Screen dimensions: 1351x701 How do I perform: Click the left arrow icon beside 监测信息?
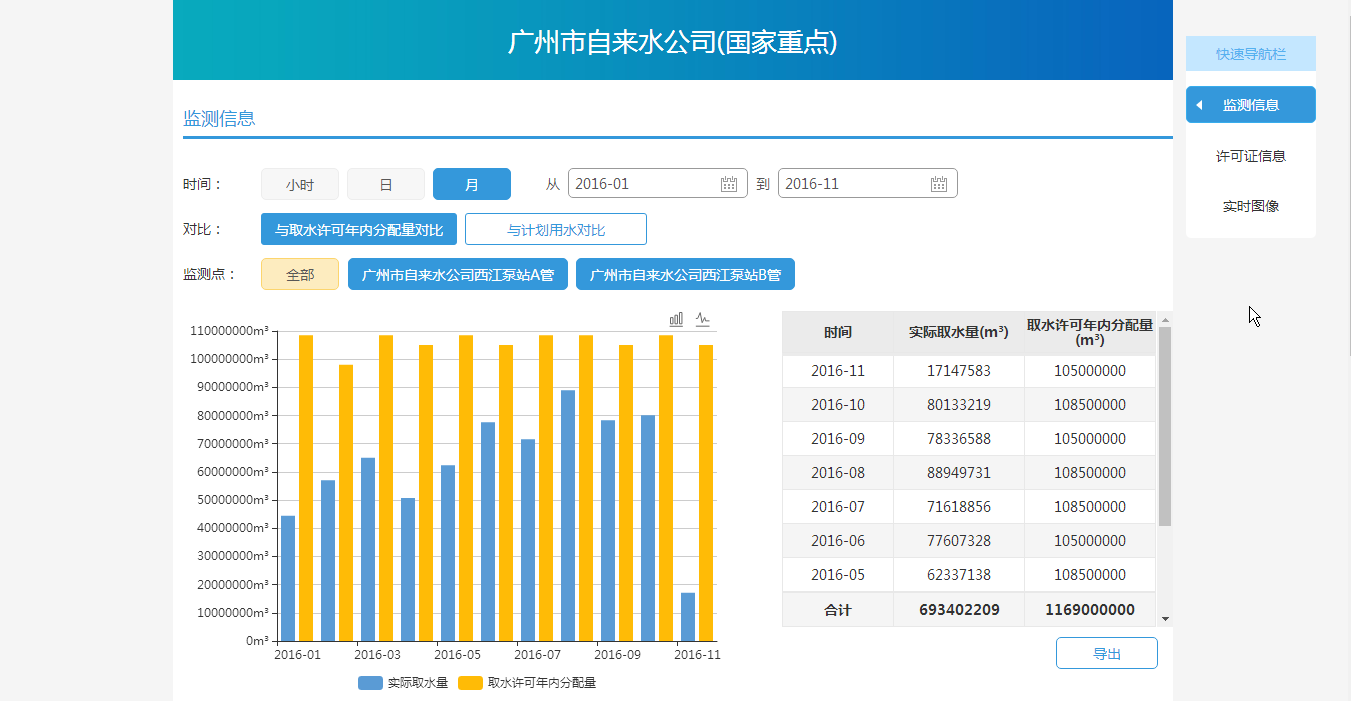tap(1199, 105)
